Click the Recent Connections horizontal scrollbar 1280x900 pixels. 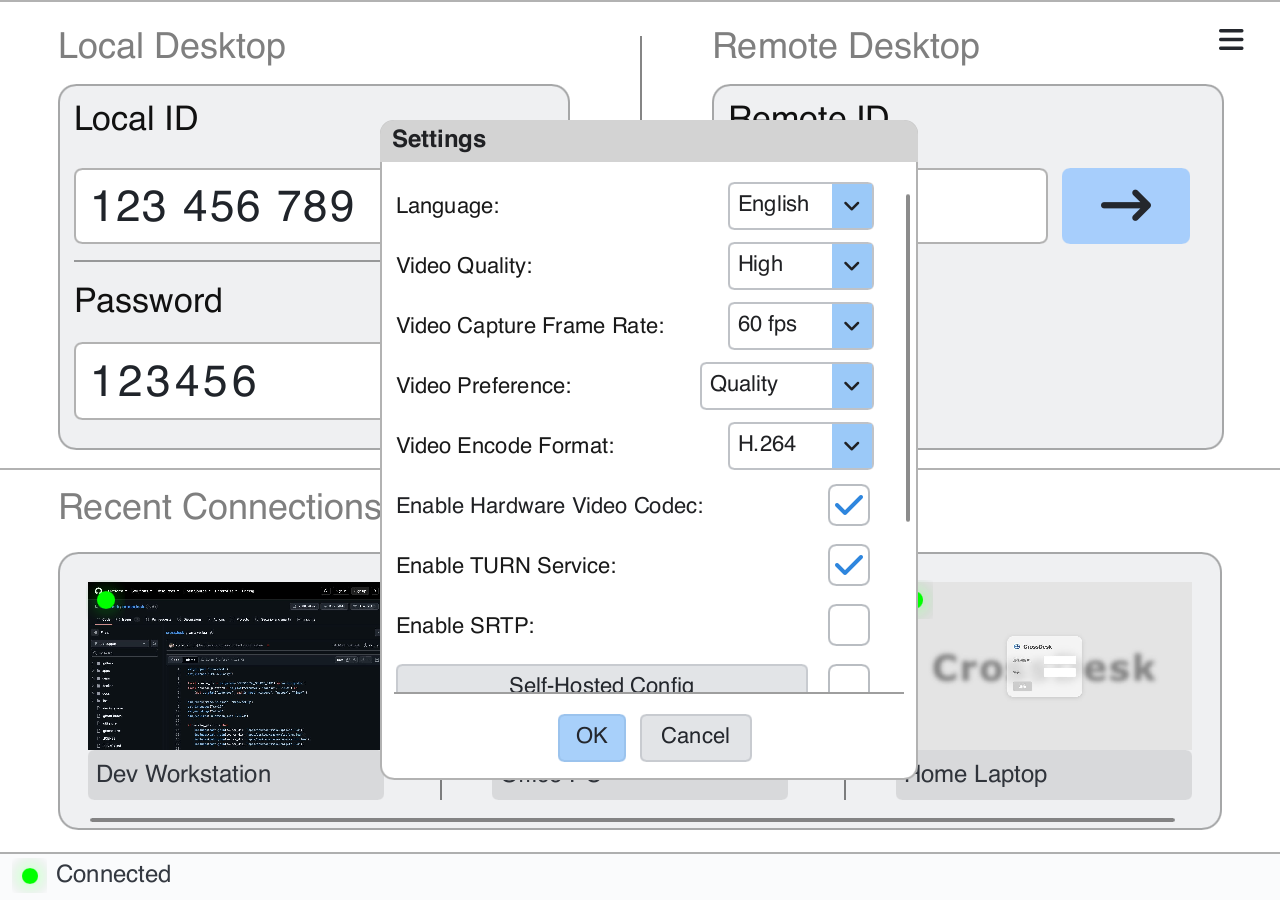(x=632, y=820)
